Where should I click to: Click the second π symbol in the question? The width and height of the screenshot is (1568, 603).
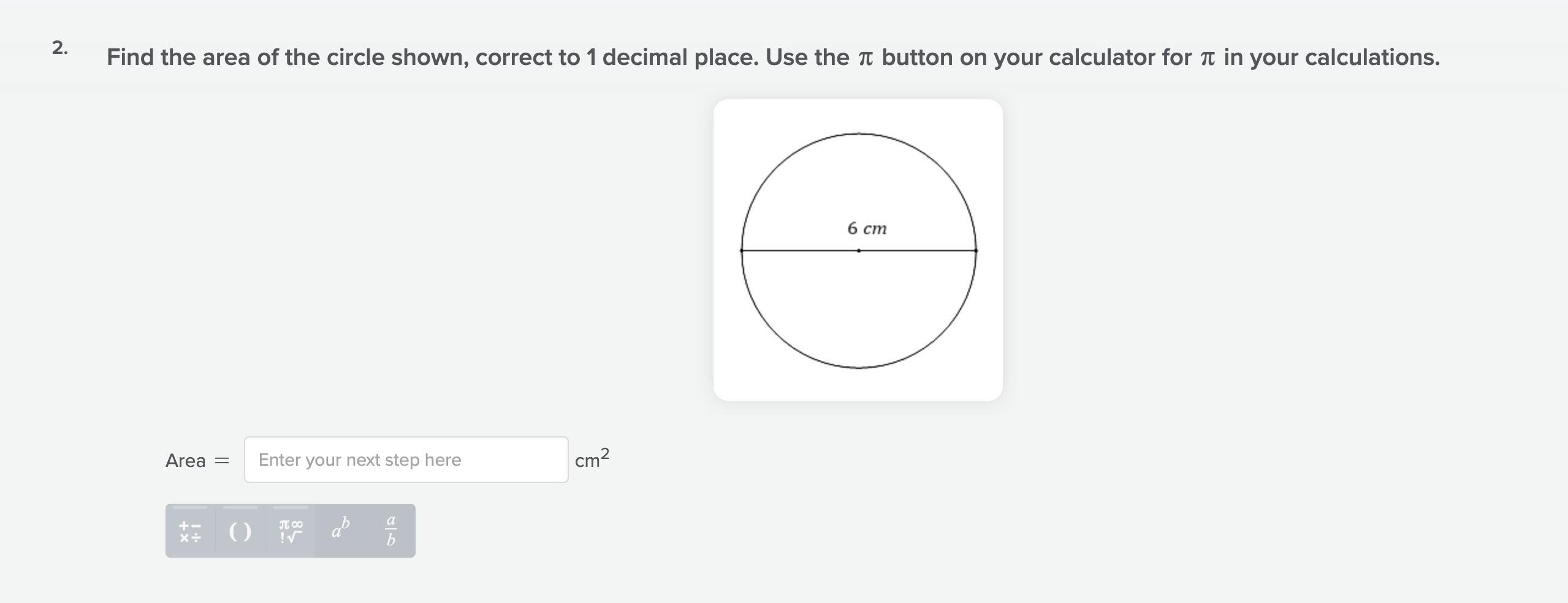click(1207, 58)
